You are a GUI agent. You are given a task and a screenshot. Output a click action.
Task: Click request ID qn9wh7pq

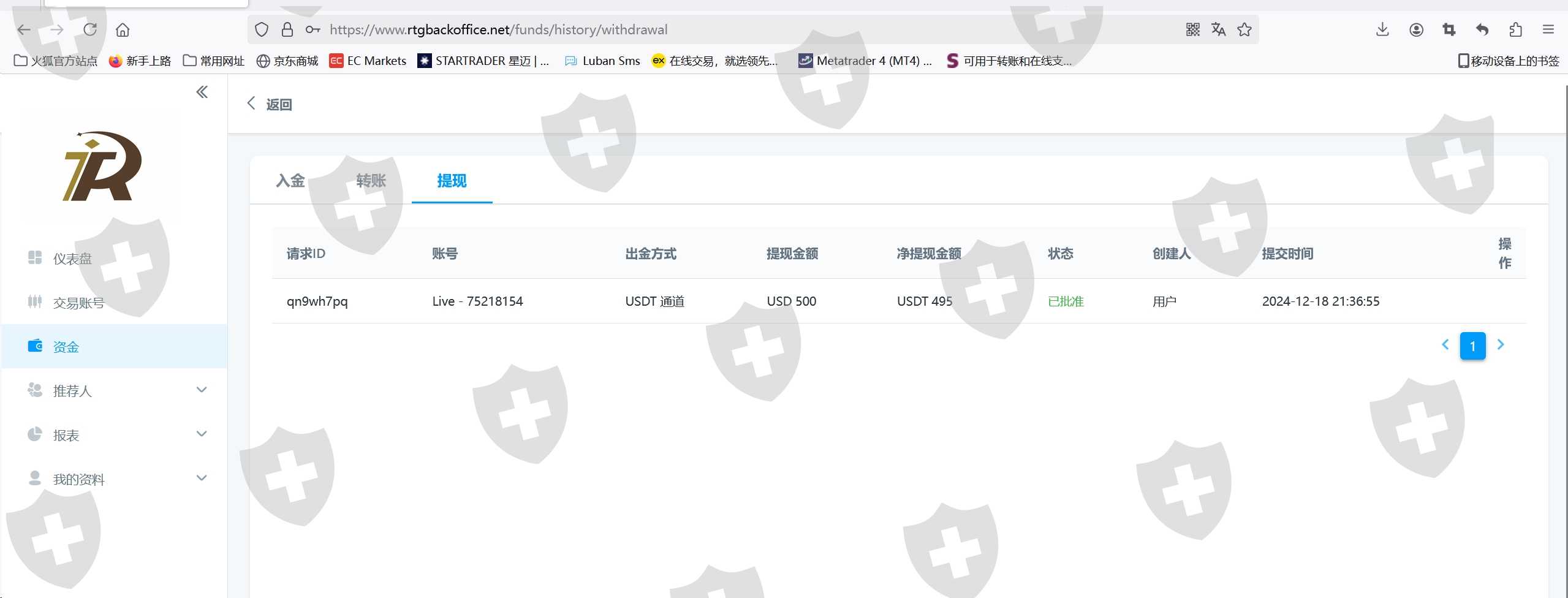click(317, 301)
